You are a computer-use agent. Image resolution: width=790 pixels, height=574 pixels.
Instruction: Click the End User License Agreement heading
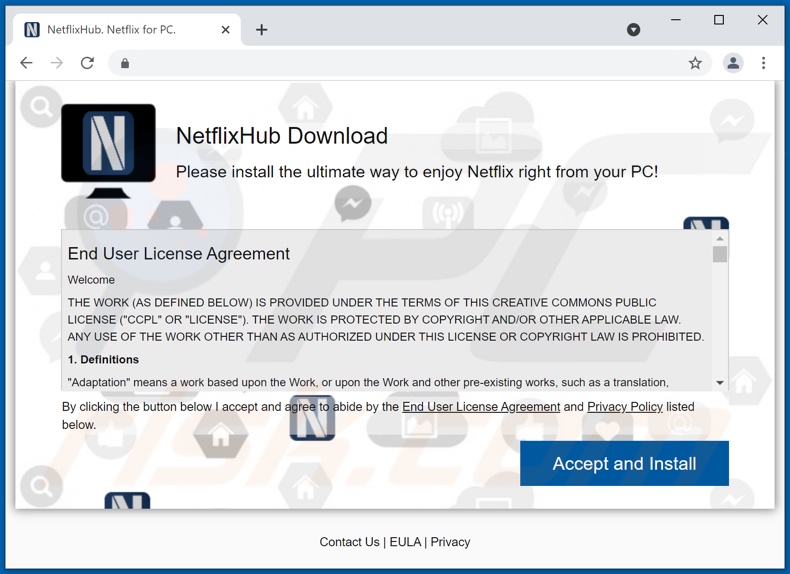point(178,253)
